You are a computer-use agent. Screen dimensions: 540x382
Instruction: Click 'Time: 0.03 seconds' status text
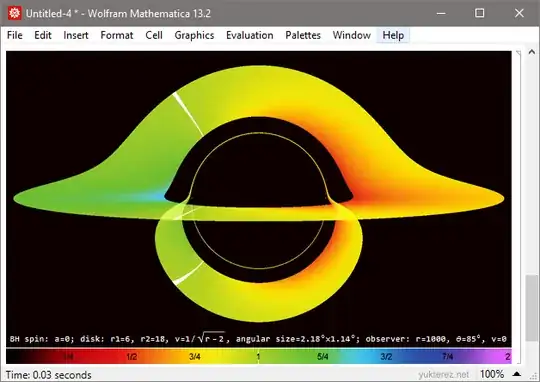tap(49, 375)
